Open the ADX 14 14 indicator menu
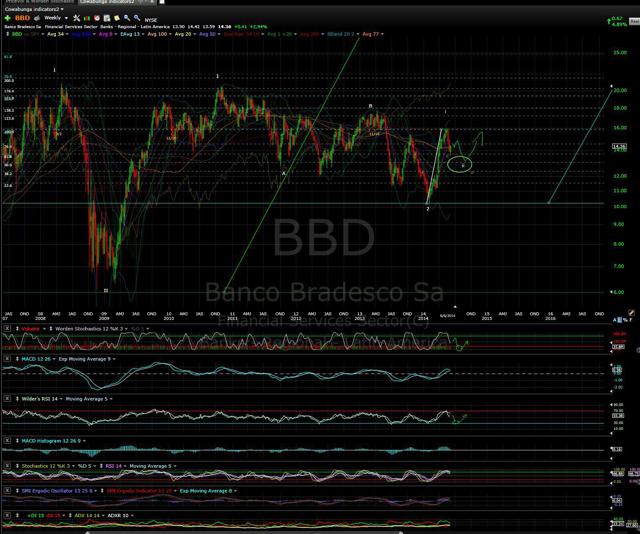The image size is (640, 534). click(89, 516)
